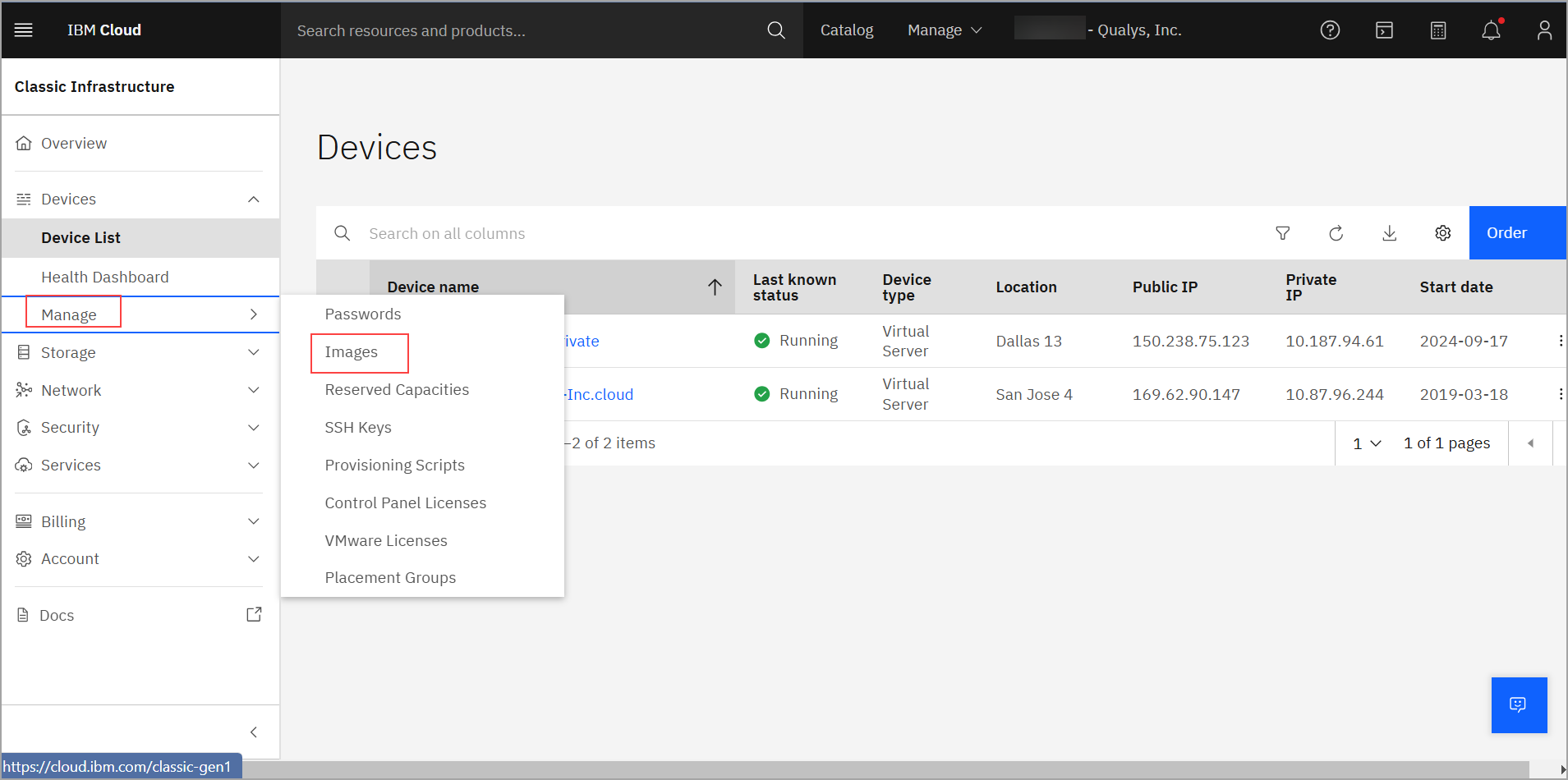Image resolution: width=1568 pixels, height=780 pixels.
Task: Choose SSH Keys in the submenu
Action: point(358,428)
